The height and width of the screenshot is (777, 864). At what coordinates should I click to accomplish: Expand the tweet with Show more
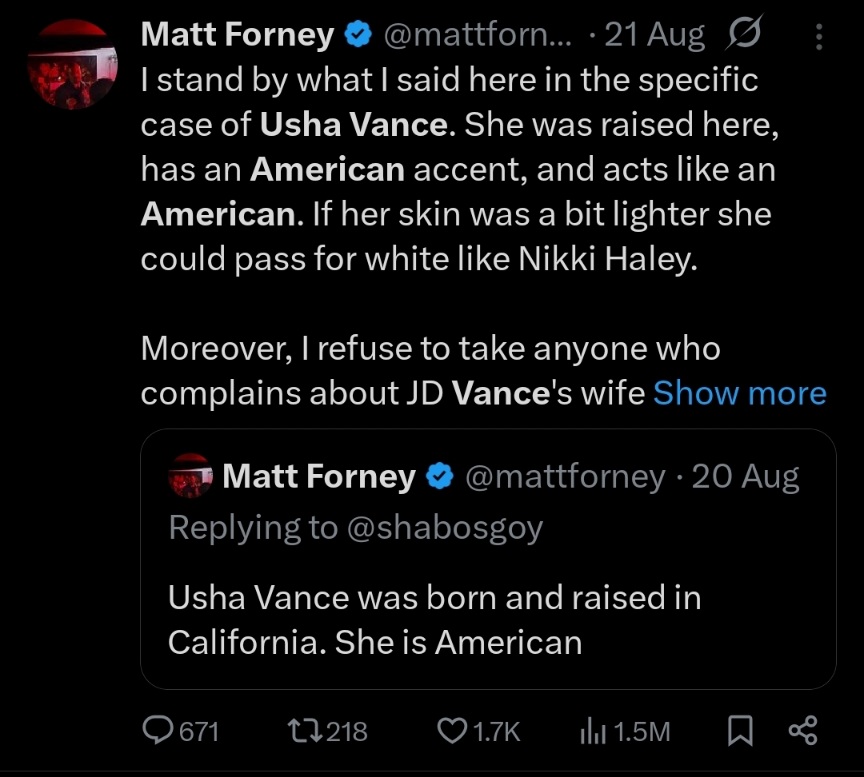coord(739,393)
